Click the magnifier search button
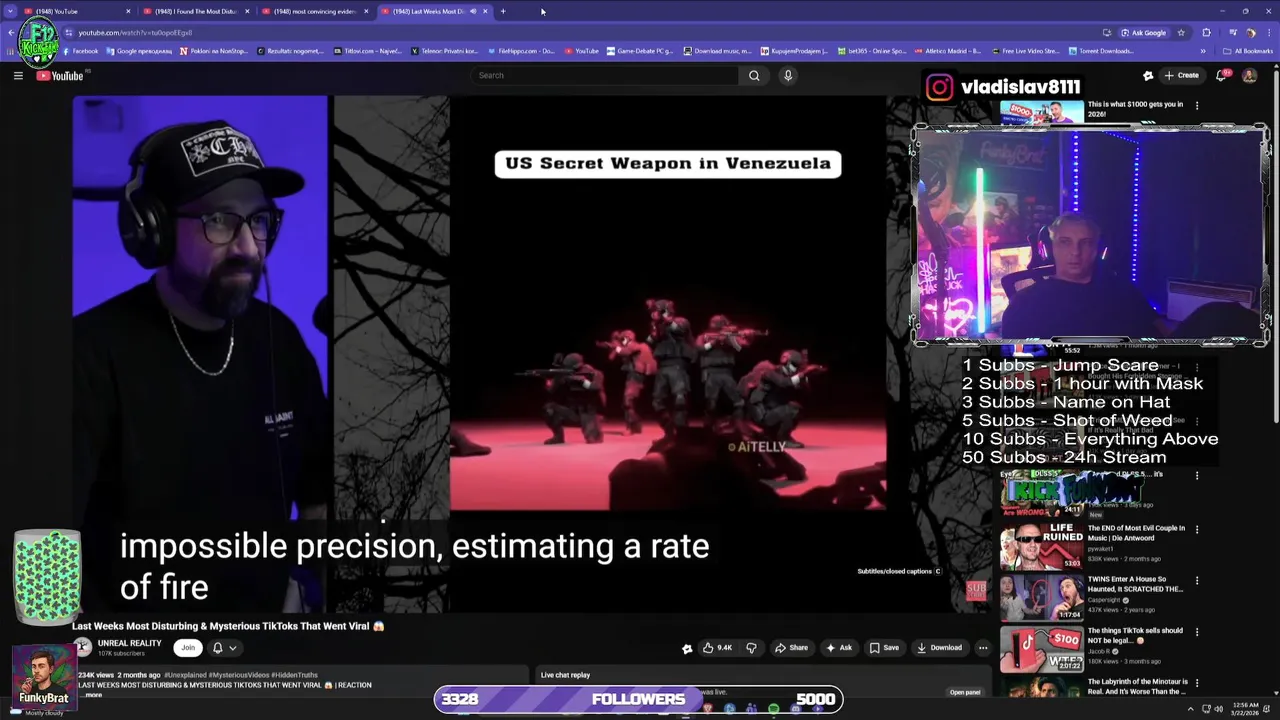 [754, 75]
